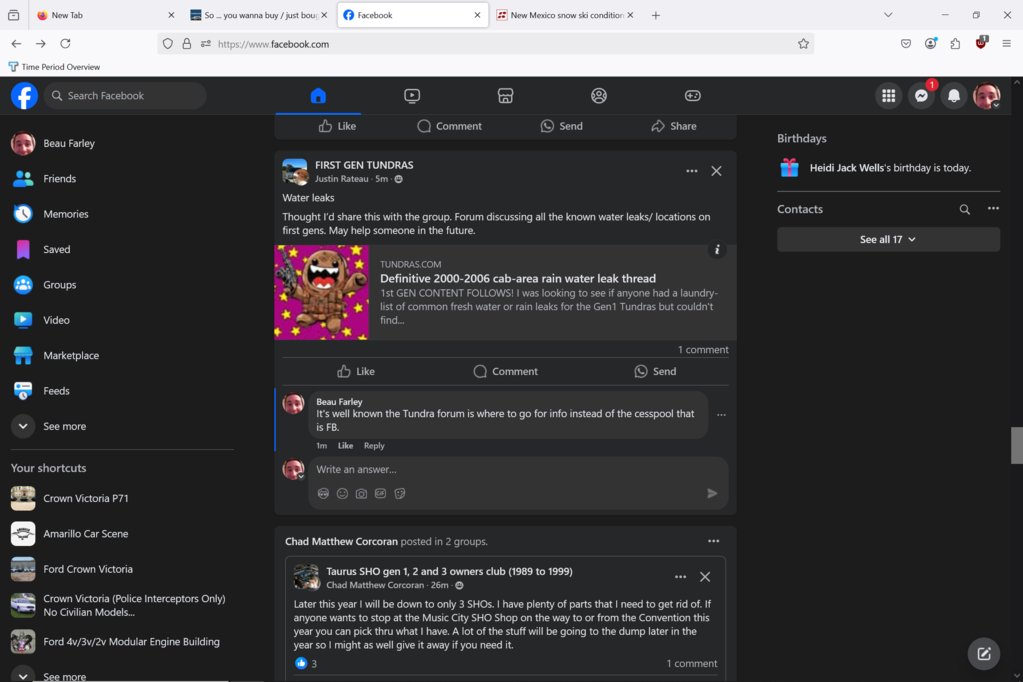Open Messenger with one unread notification

coord(921,96)
